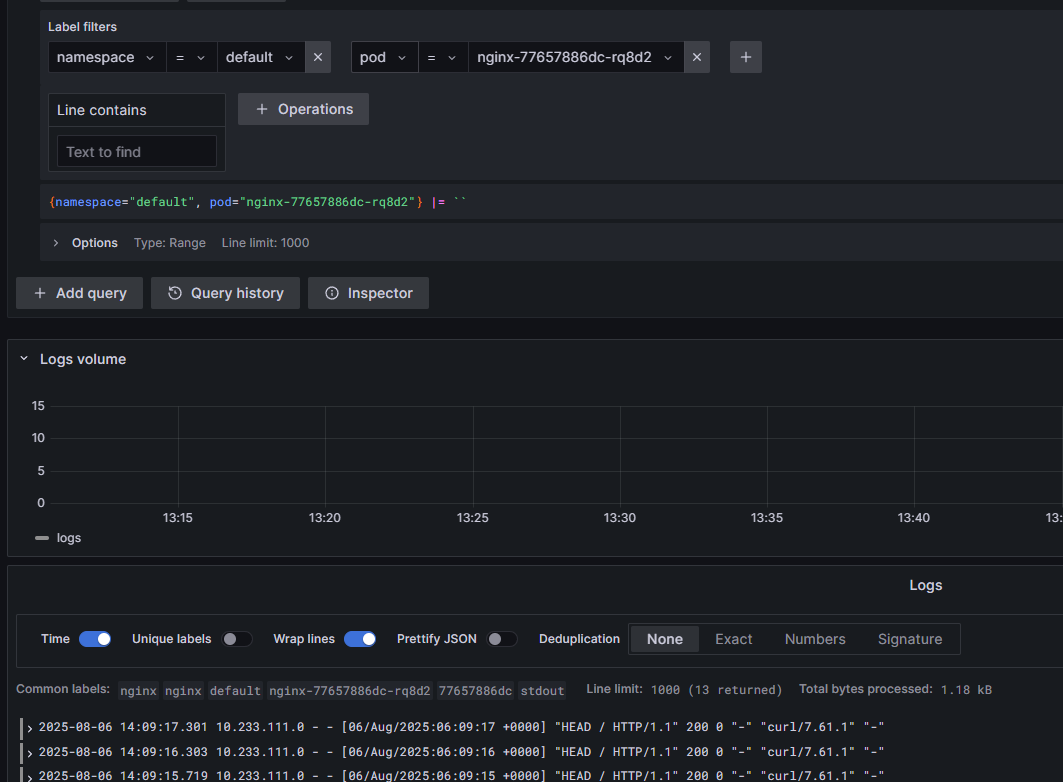Open the operator dropdown next to namespace
Image resolution: width=1063 pixels, height=782 pixels.
(x=191, y=57)
